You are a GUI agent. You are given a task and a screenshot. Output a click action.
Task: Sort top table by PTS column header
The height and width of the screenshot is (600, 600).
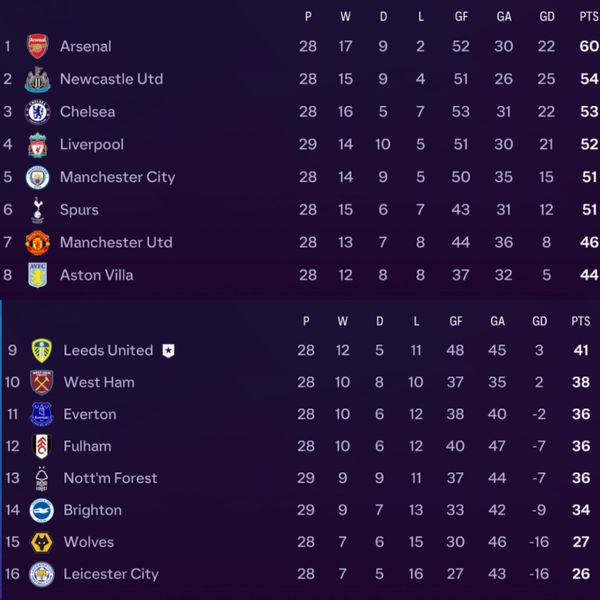589,16
